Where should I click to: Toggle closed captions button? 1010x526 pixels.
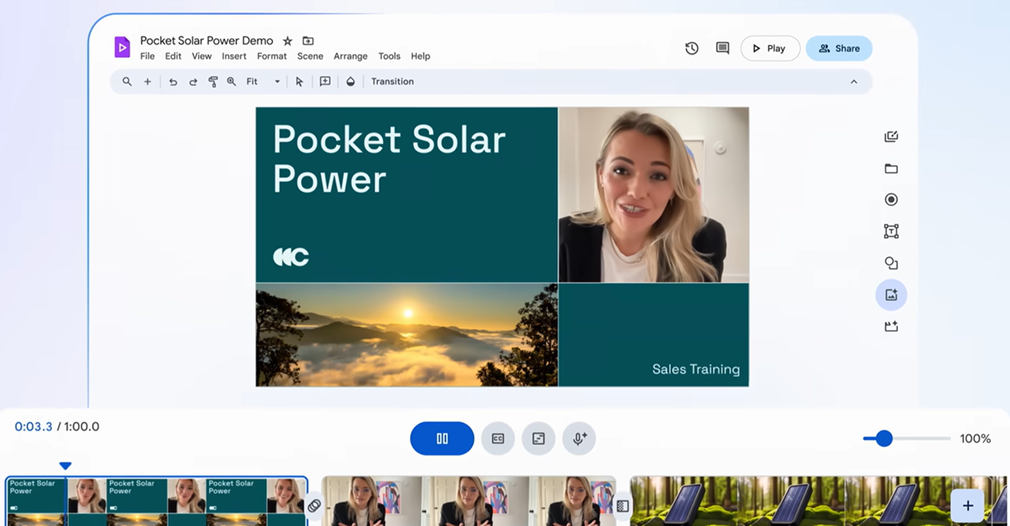(498, 438)
